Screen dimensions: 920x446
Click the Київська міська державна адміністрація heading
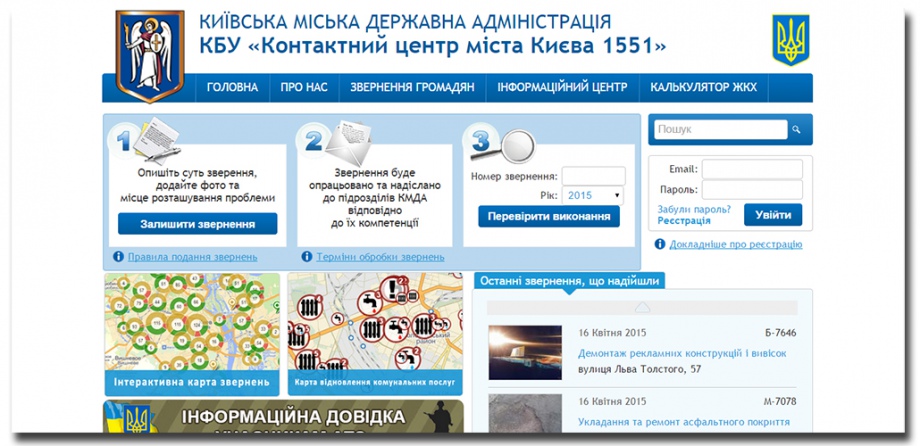pos(405,21)
